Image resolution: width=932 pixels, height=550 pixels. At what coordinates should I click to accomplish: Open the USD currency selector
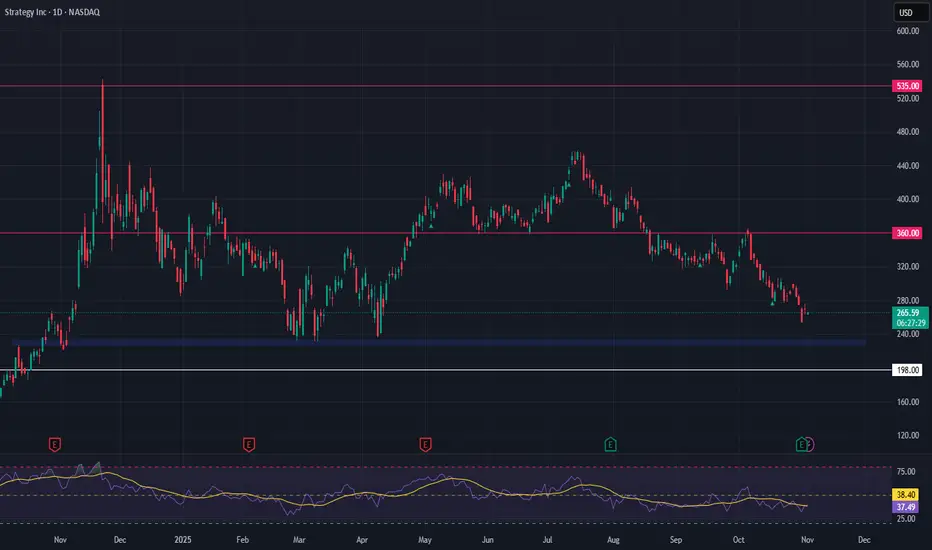pos(910,12)
